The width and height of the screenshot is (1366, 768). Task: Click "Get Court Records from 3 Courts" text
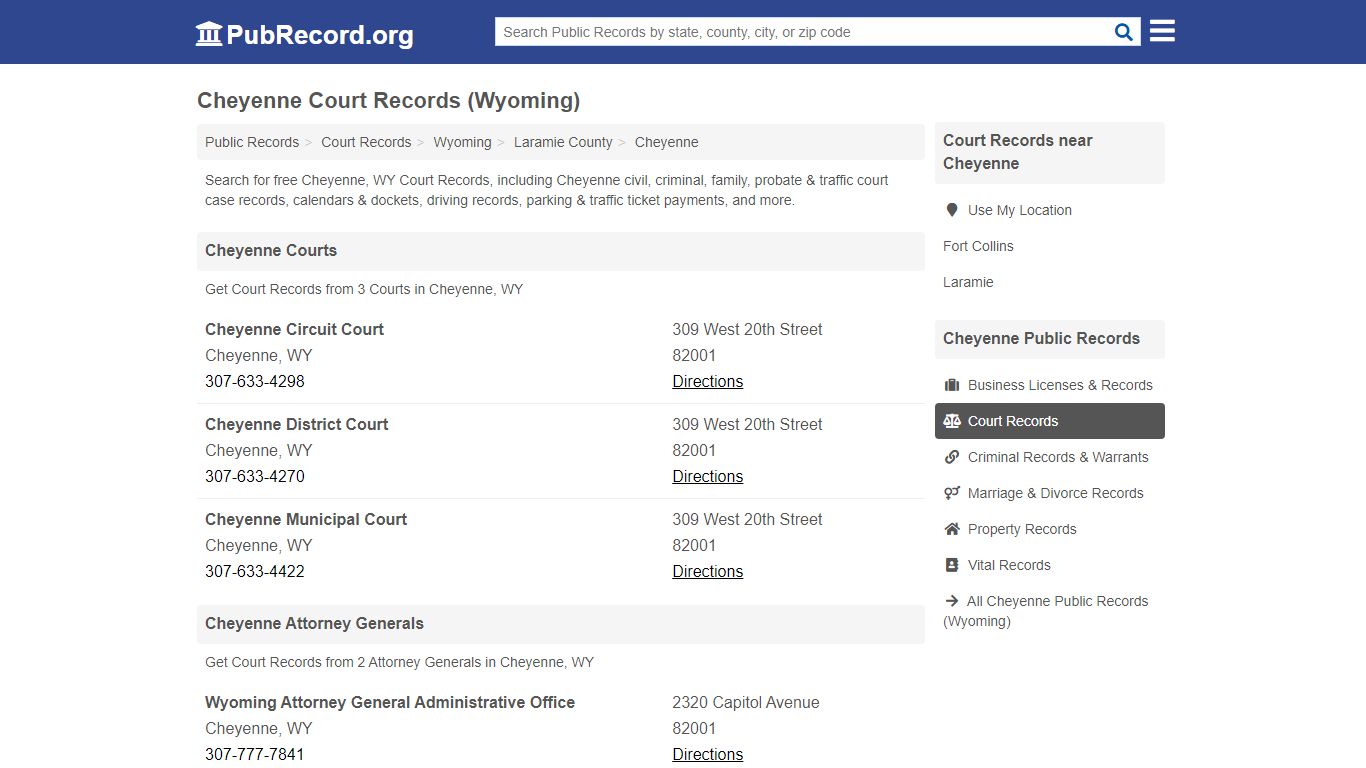[x=364, y=289]
